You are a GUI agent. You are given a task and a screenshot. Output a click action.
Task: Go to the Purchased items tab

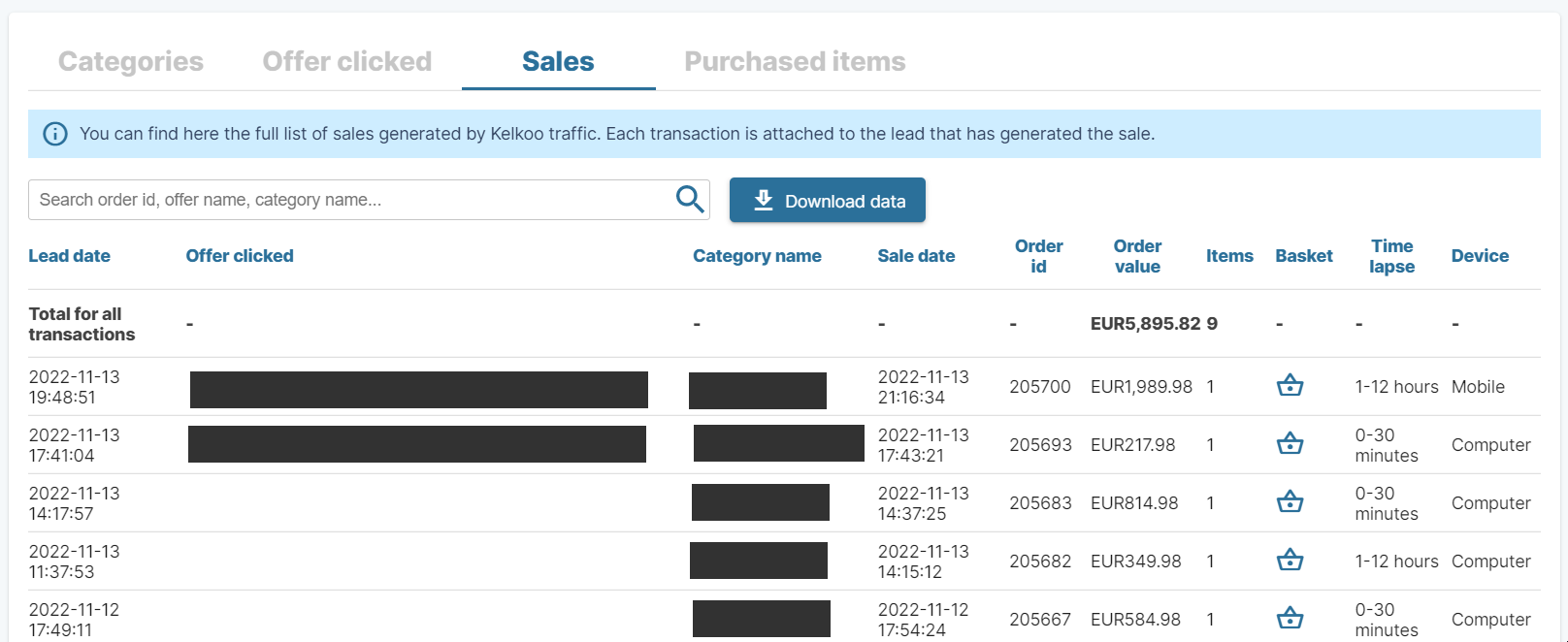[x=795, y=61]
